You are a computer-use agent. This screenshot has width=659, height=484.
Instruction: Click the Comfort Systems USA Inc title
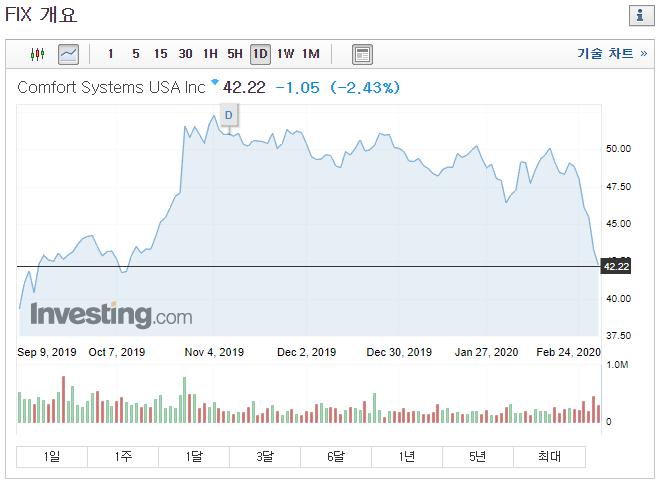[111, 87]
